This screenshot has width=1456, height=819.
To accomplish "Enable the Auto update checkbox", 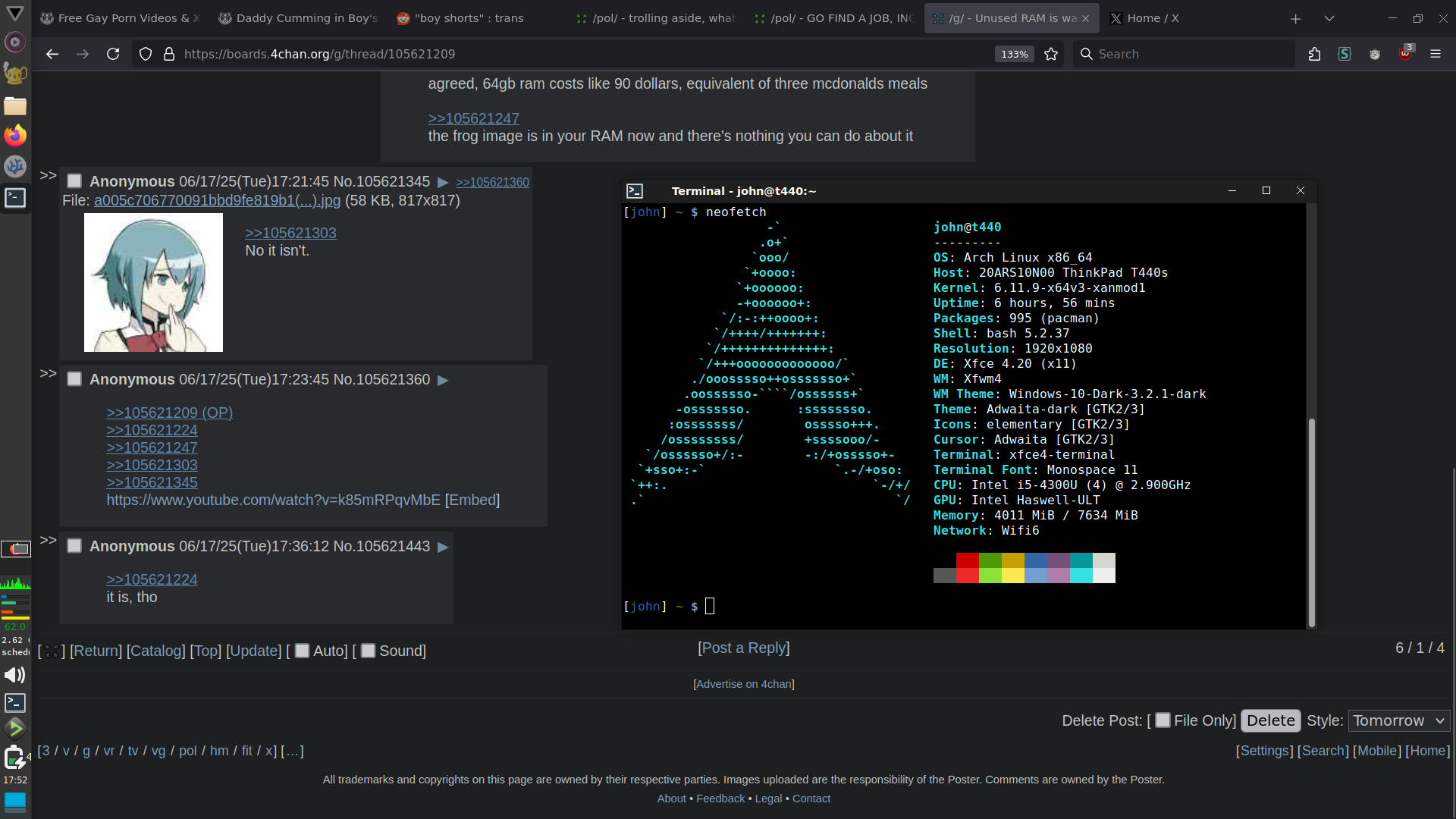I will [302, 651].
